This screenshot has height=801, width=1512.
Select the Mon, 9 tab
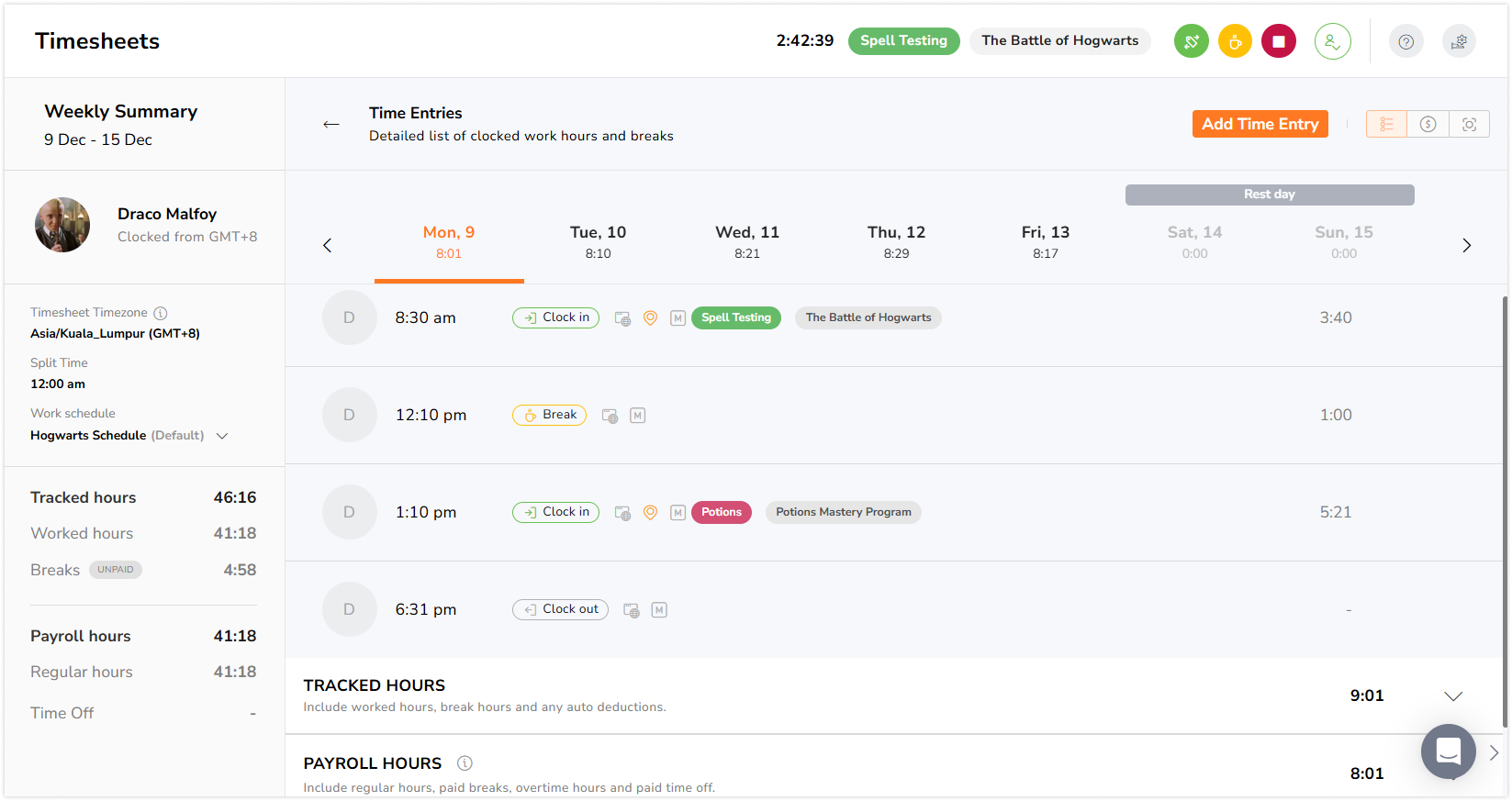(449, 242)
